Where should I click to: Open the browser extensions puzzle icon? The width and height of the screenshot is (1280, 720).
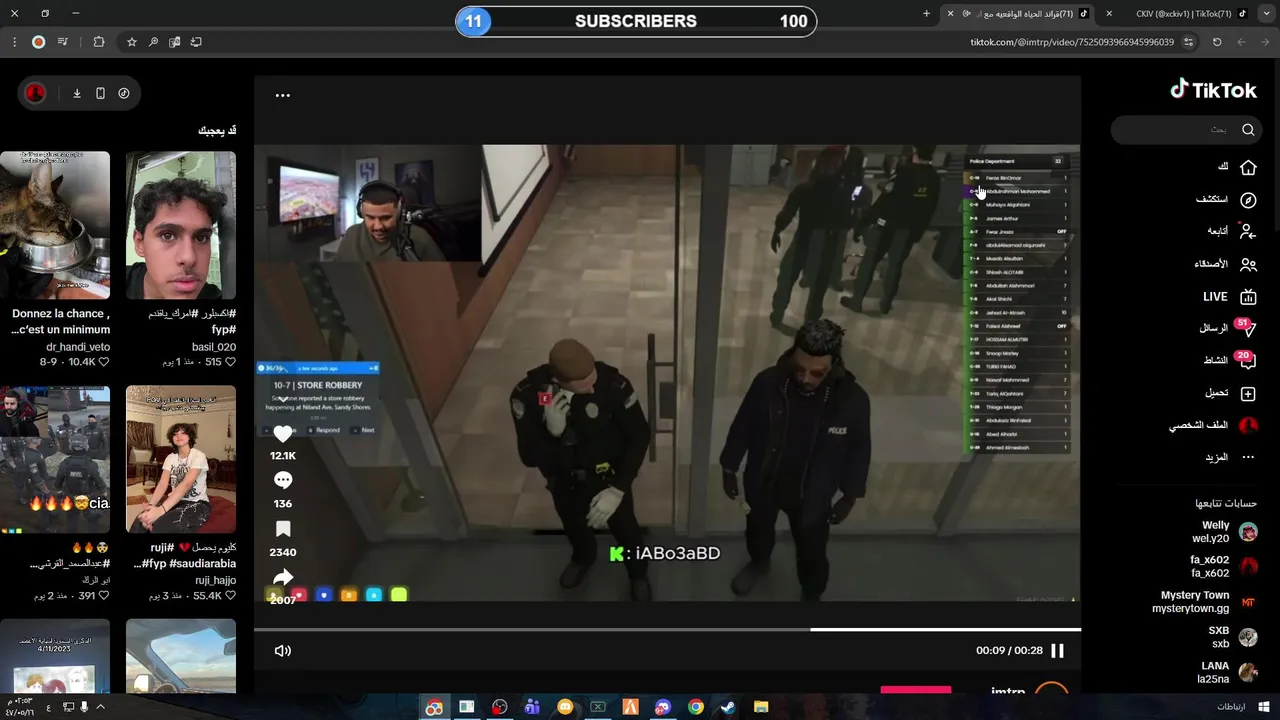[98, 42]
